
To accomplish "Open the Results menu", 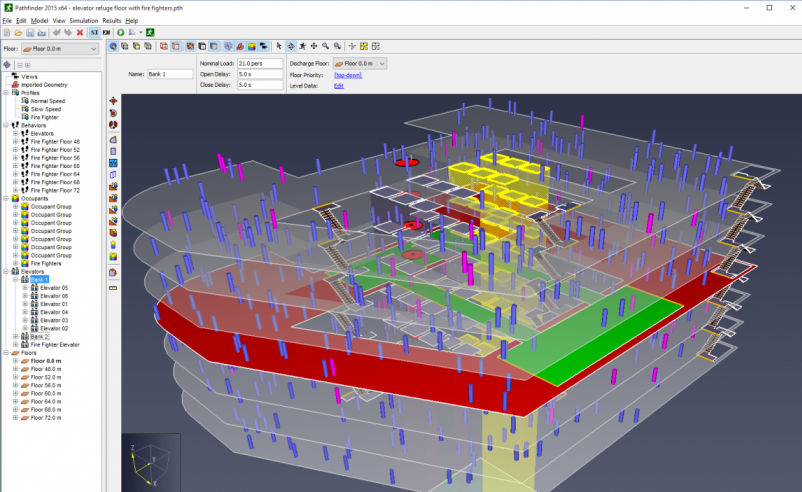I will [112, 20].
